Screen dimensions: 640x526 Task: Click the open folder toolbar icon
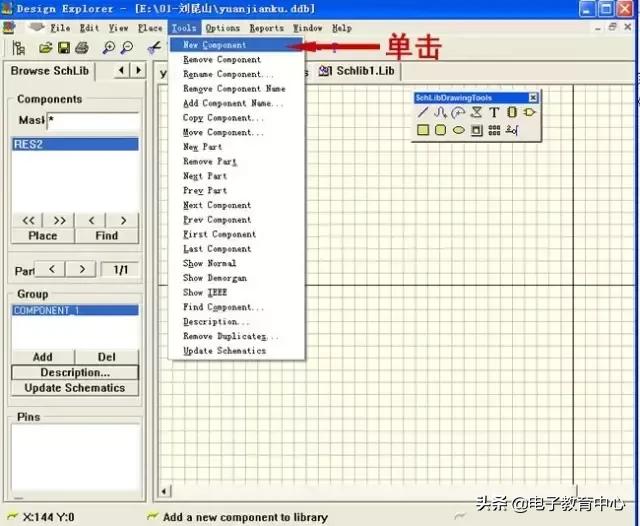46,48
